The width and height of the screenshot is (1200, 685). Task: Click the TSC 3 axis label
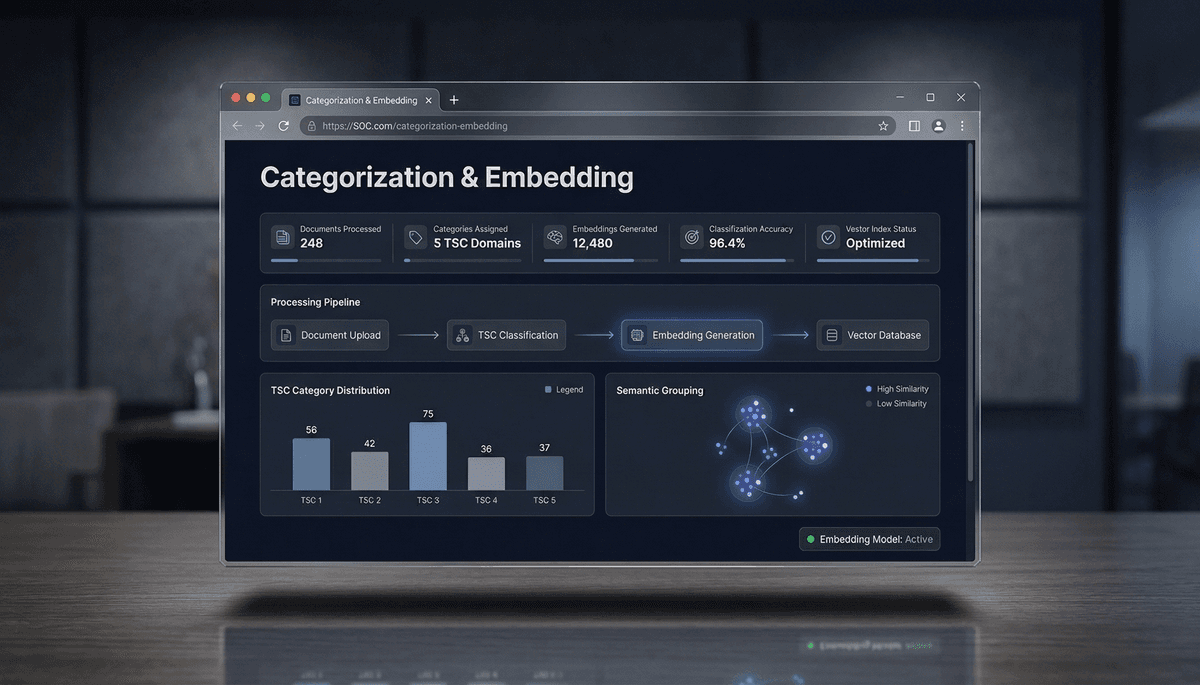[428, 500]
